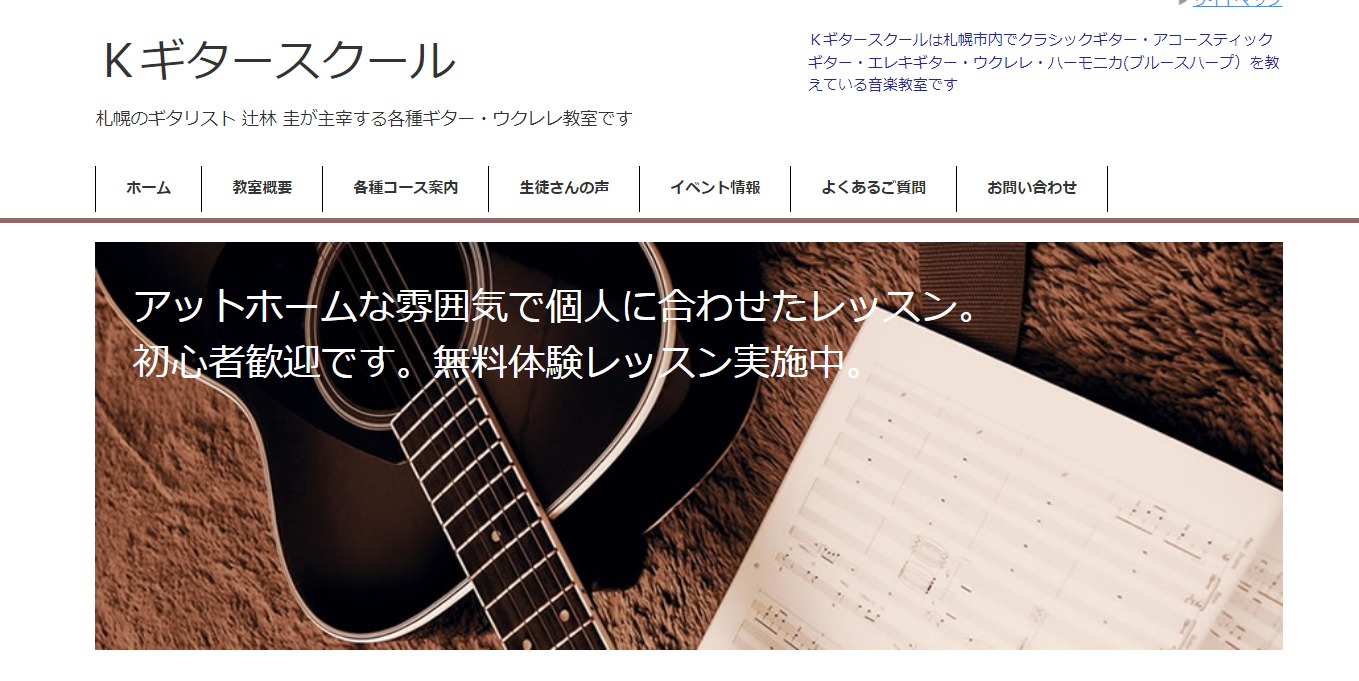Click the headline アットホームな雰囲気で個人に合わせたレッスン
The image size is (1359, 681).
point(555,306)
